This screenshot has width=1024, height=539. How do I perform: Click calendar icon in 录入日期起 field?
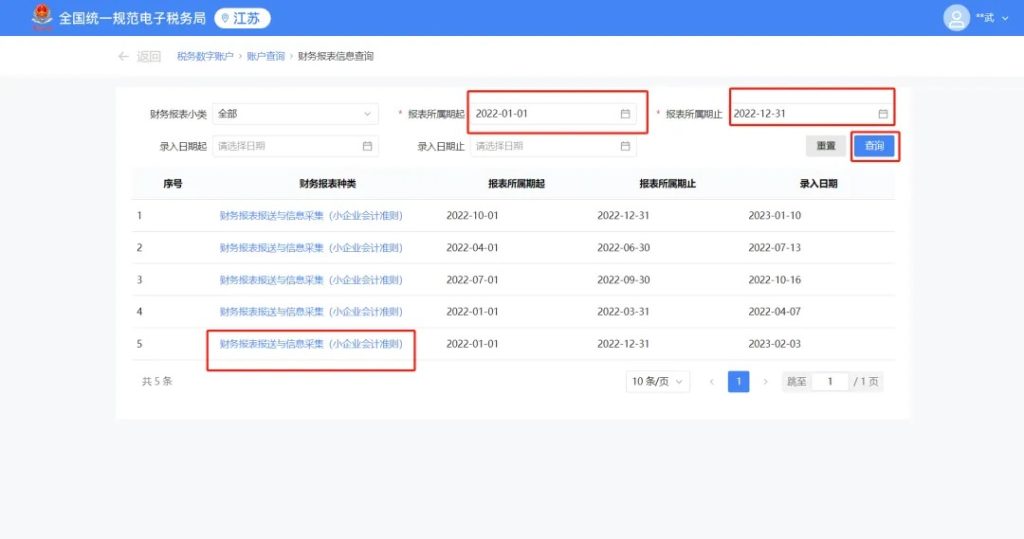[367, 146]
